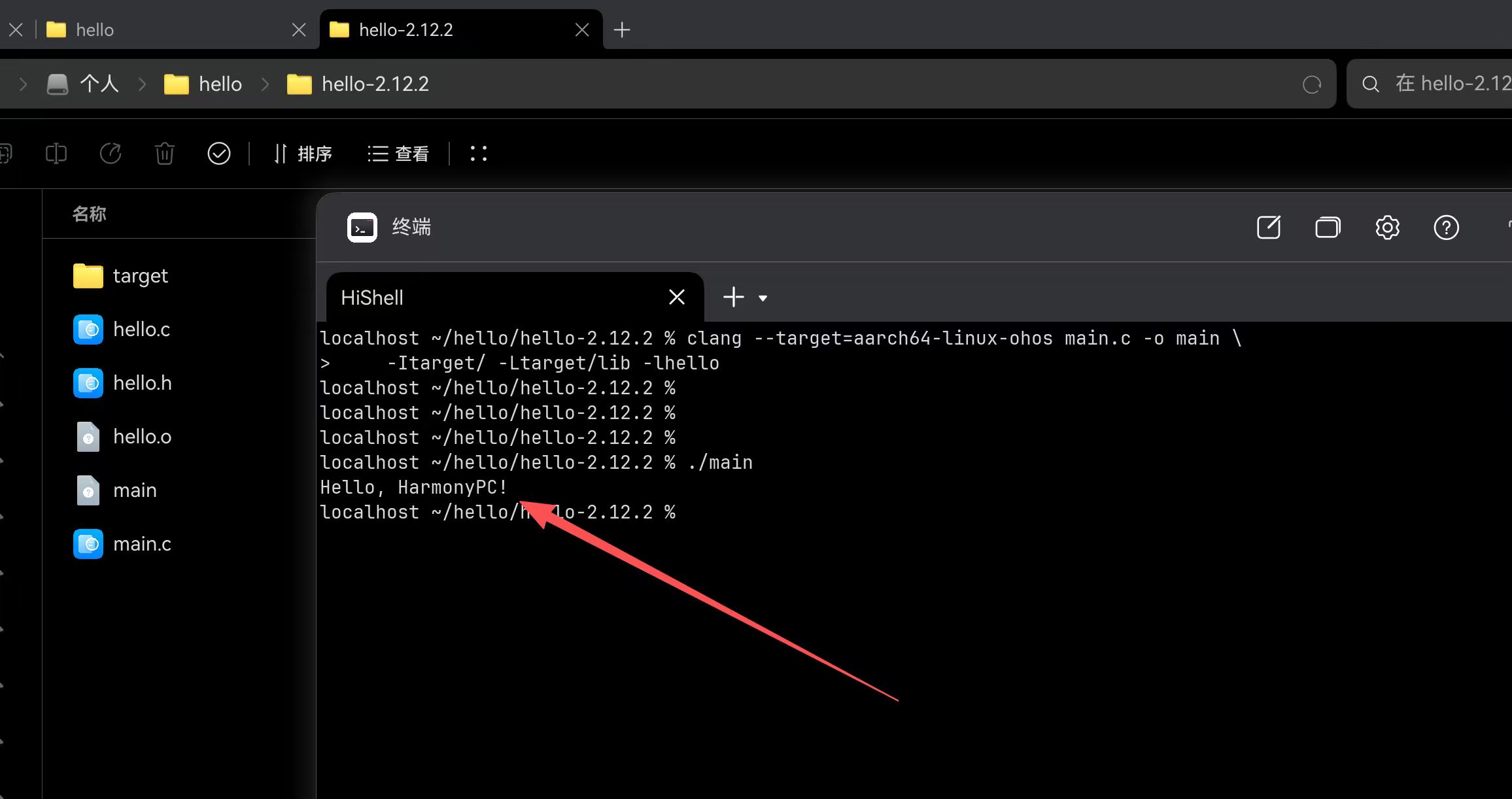The width and height of the screenshot is (1512, 799).
Task: Click the four-dots more options icon
Action: (479, 154)
